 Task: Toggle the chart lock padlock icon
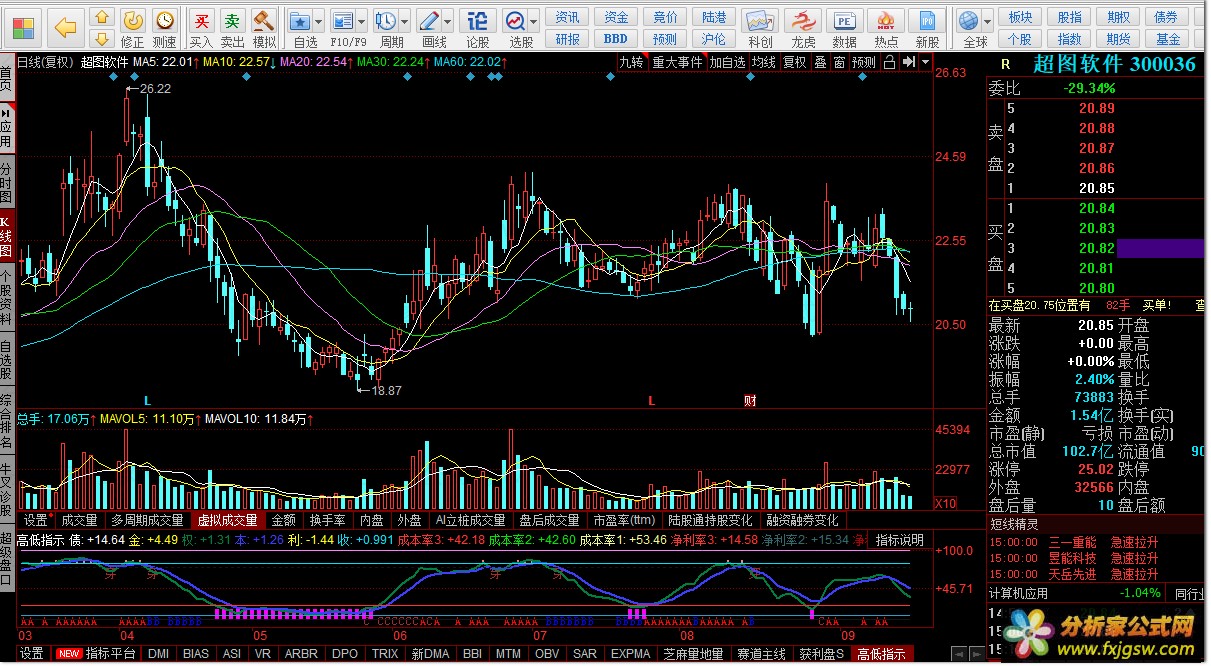[x=889, y=62]
